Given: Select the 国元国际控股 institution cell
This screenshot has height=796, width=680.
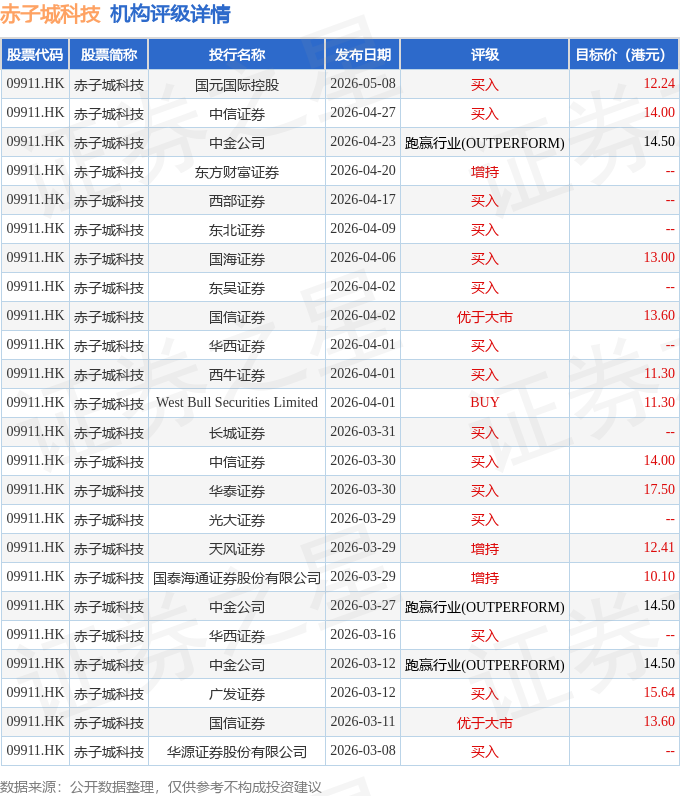Looking at the screenshot, I should pyautogui.click(x=237, y=85).
